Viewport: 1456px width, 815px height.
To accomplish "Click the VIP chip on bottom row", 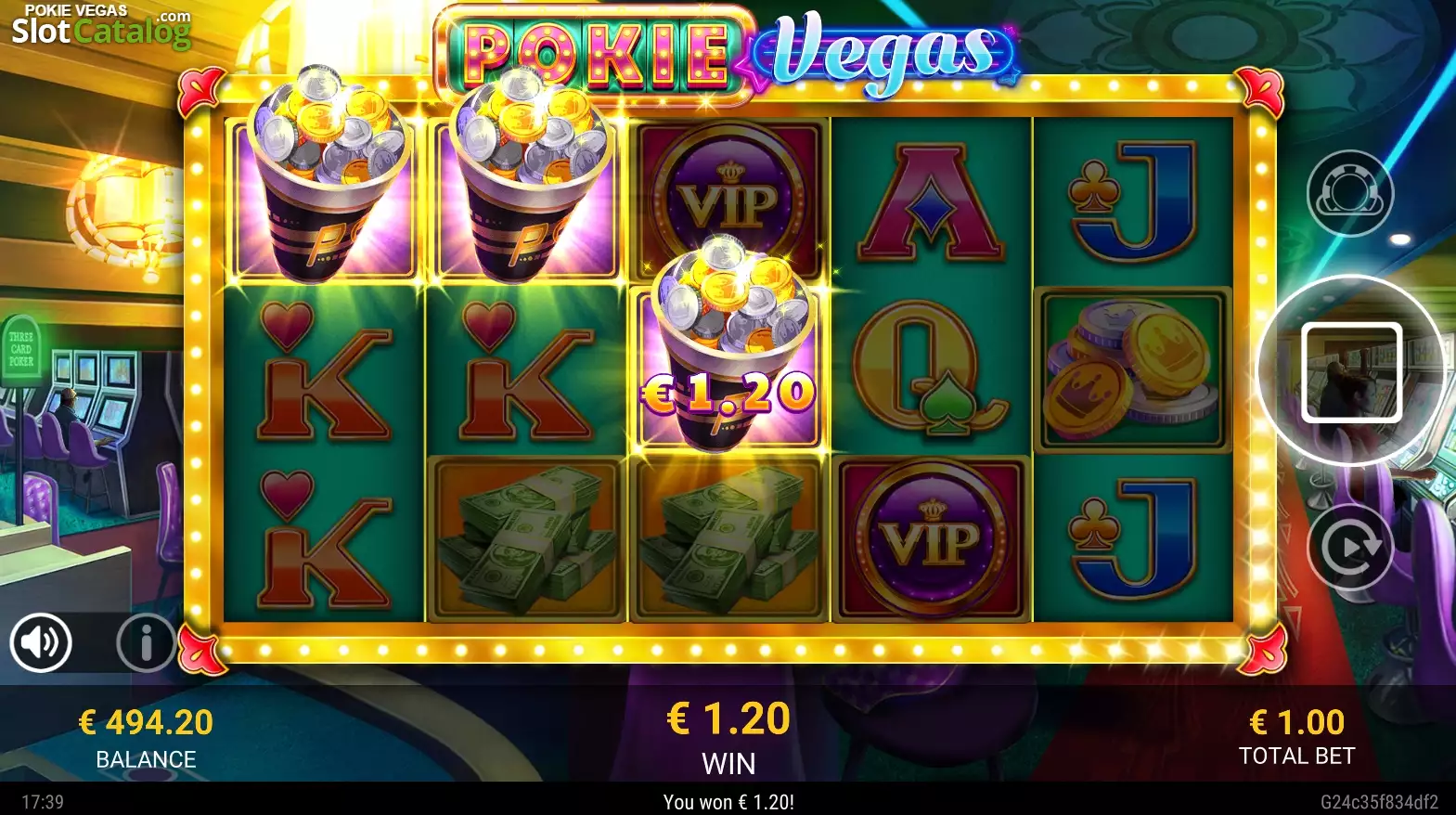I will (x=932, y=538).
